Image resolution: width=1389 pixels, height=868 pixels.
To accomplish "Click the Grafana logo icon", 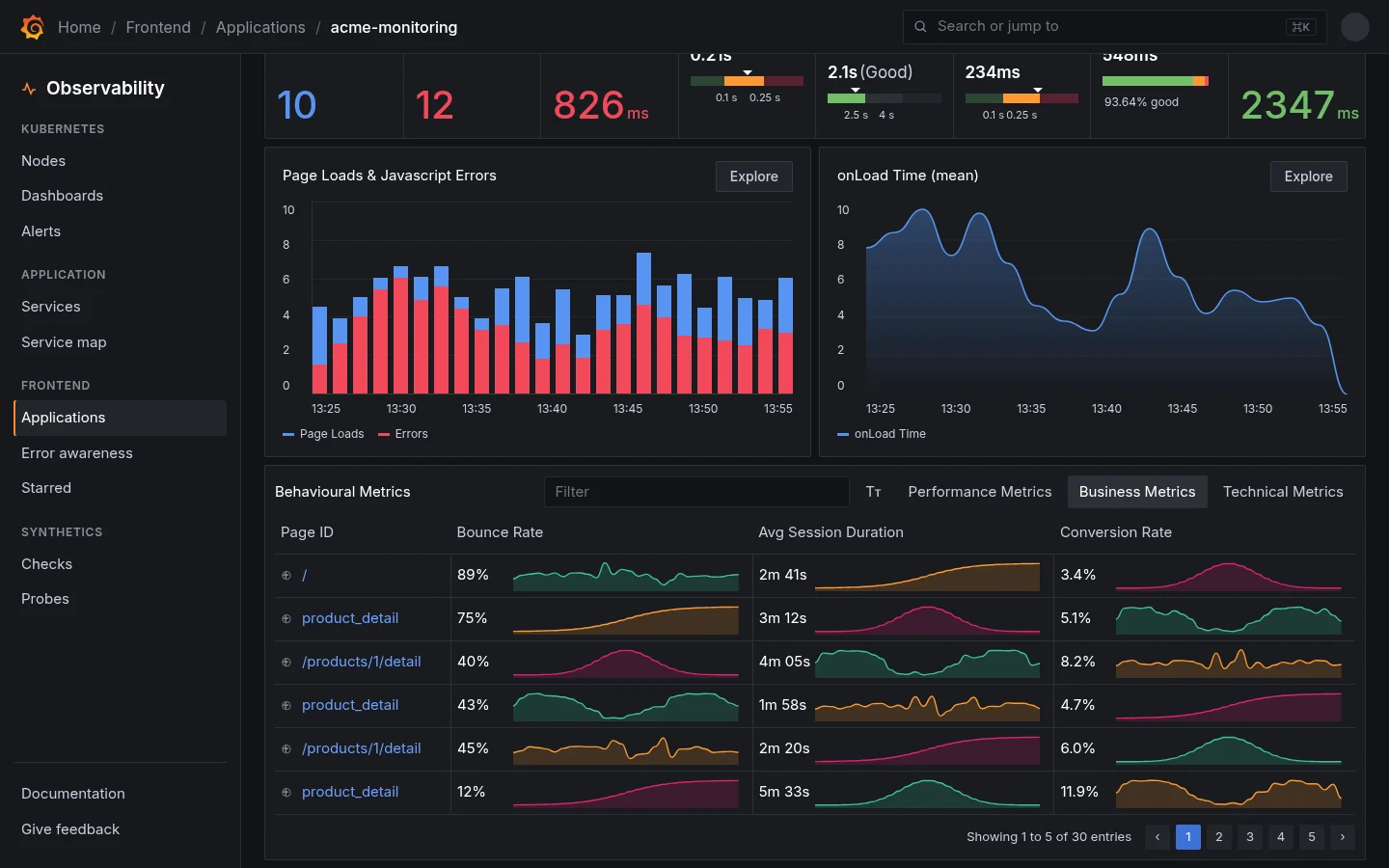I will point(32,27).
